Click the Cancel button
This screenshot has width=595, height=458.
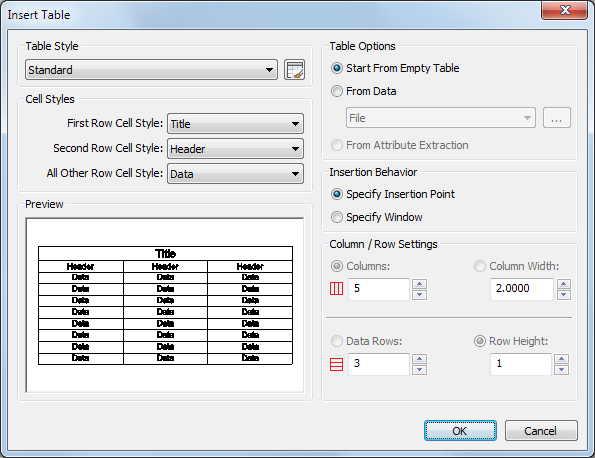(541, 431)
